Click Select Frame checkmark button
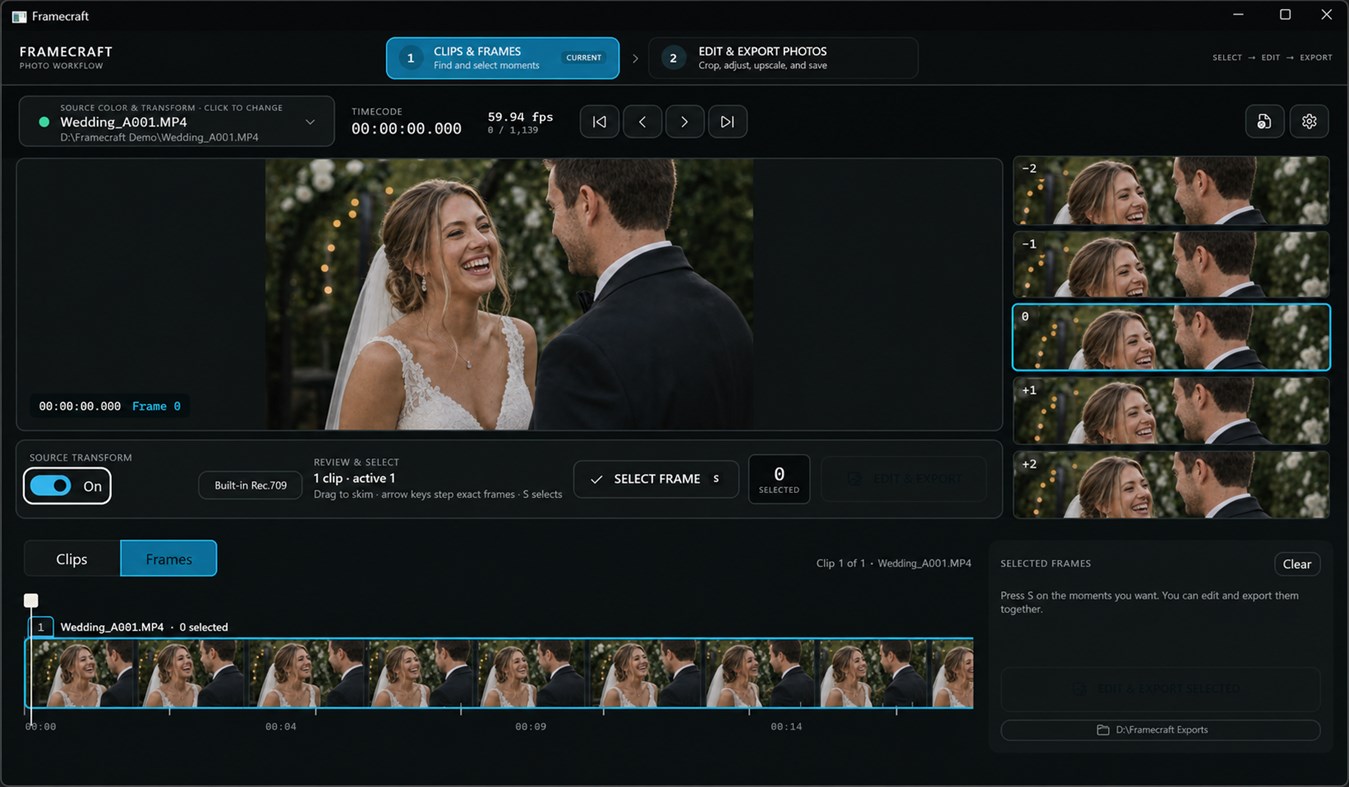1349x787 pixels. pyautogui.click(x=656, y=479)
